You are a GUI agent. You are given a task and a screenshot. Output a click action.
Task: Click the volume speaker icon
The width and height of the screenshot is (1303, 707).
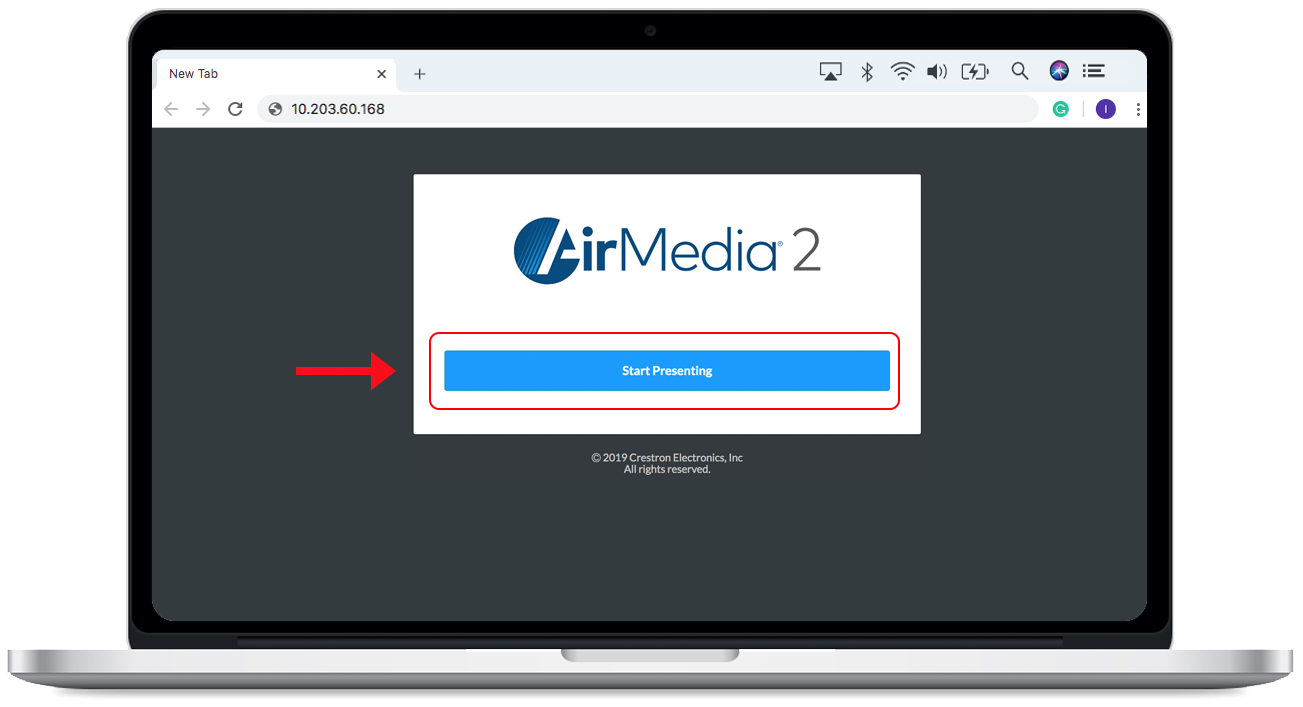[937, 72]
